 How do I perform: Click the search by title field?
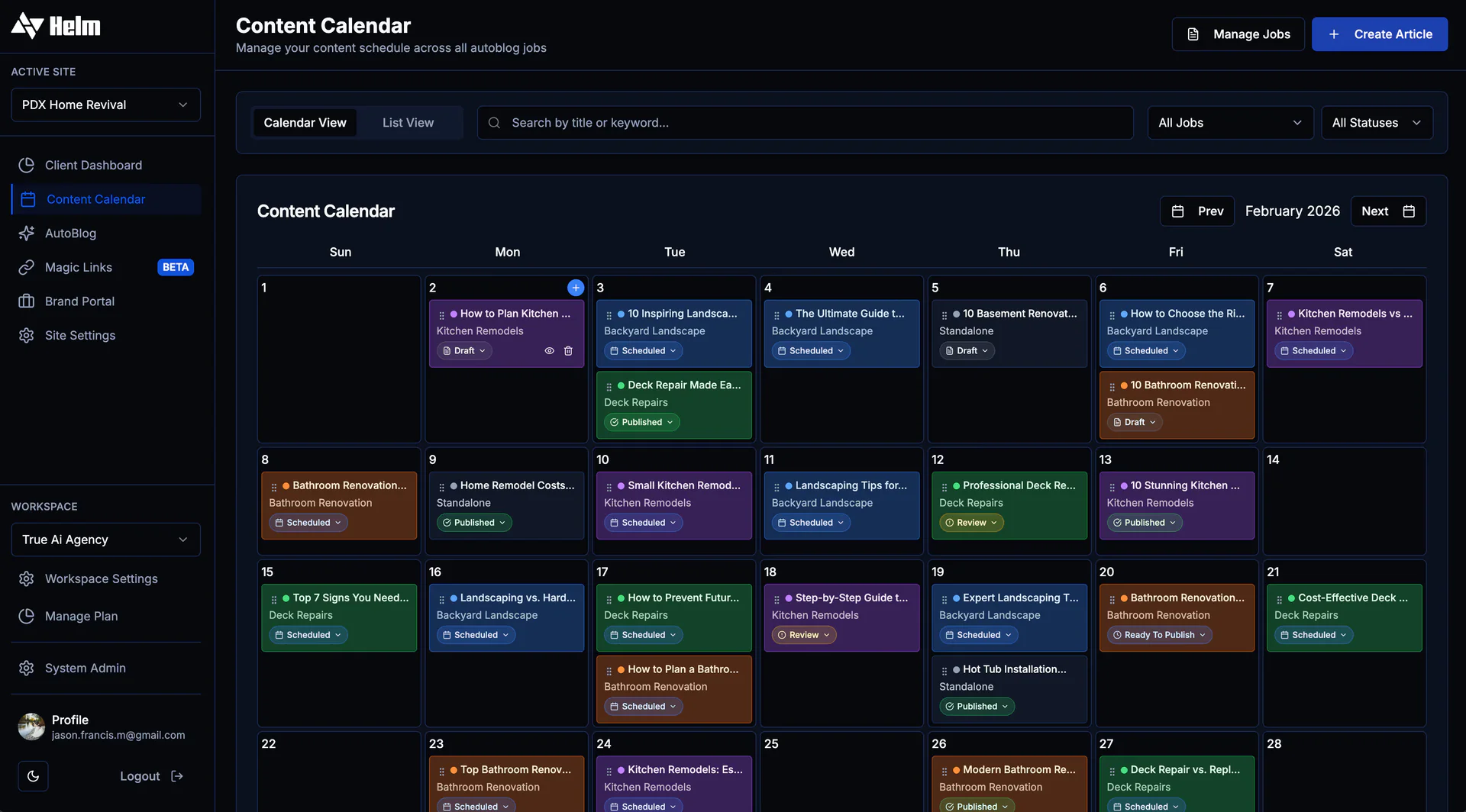tap(805, 122)
